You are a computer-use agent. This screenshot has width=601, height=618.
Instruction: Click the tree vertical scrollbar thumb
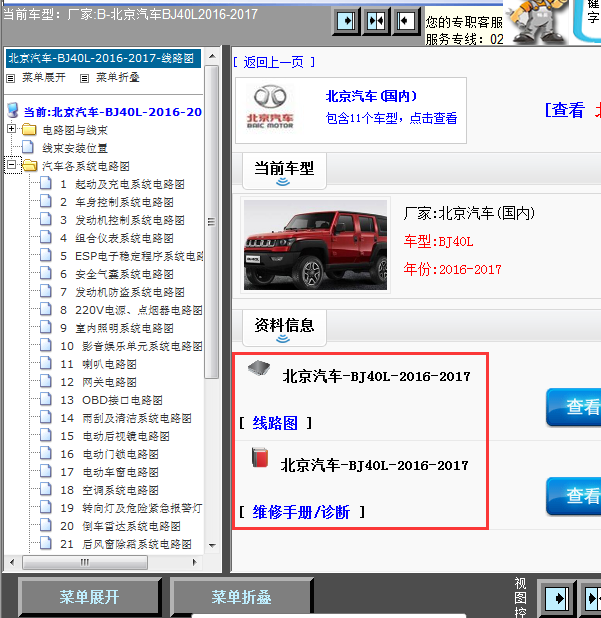(212, 222)
